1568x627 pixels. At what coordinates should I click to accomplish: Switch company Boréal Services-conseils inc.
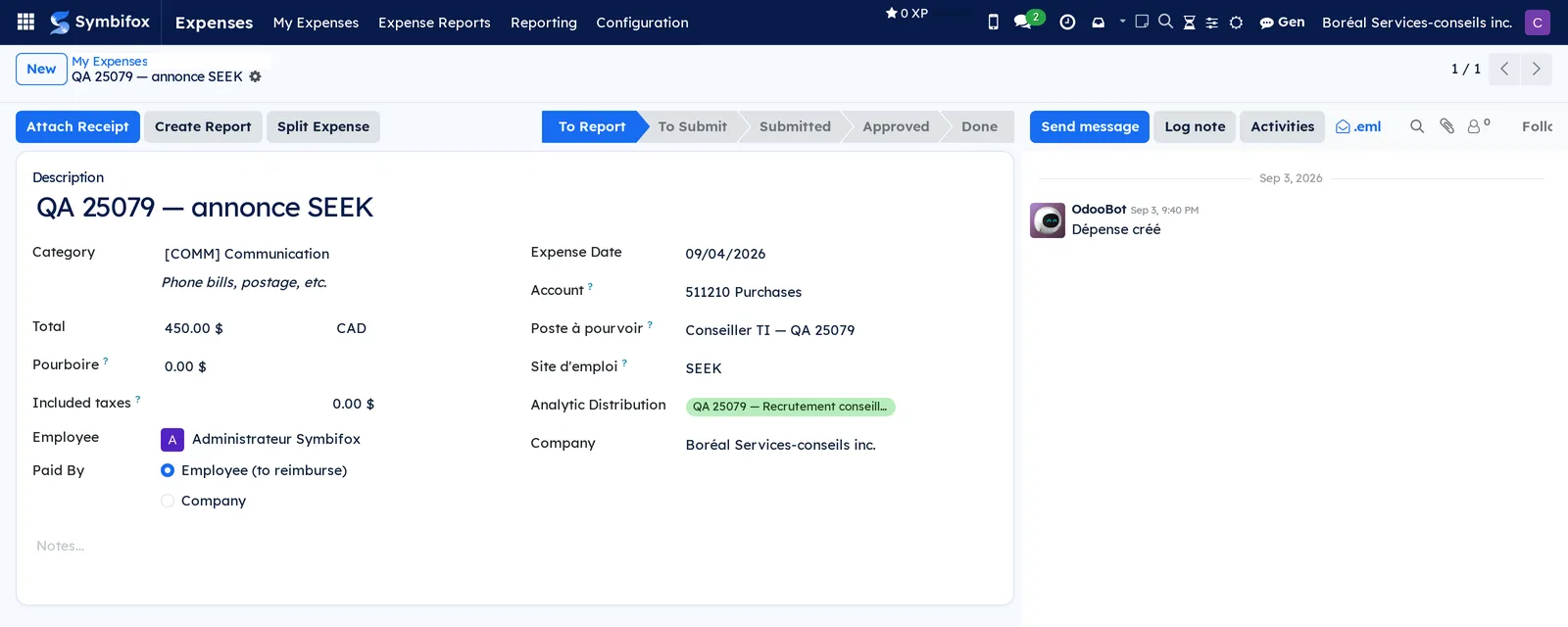point(1416,22)
